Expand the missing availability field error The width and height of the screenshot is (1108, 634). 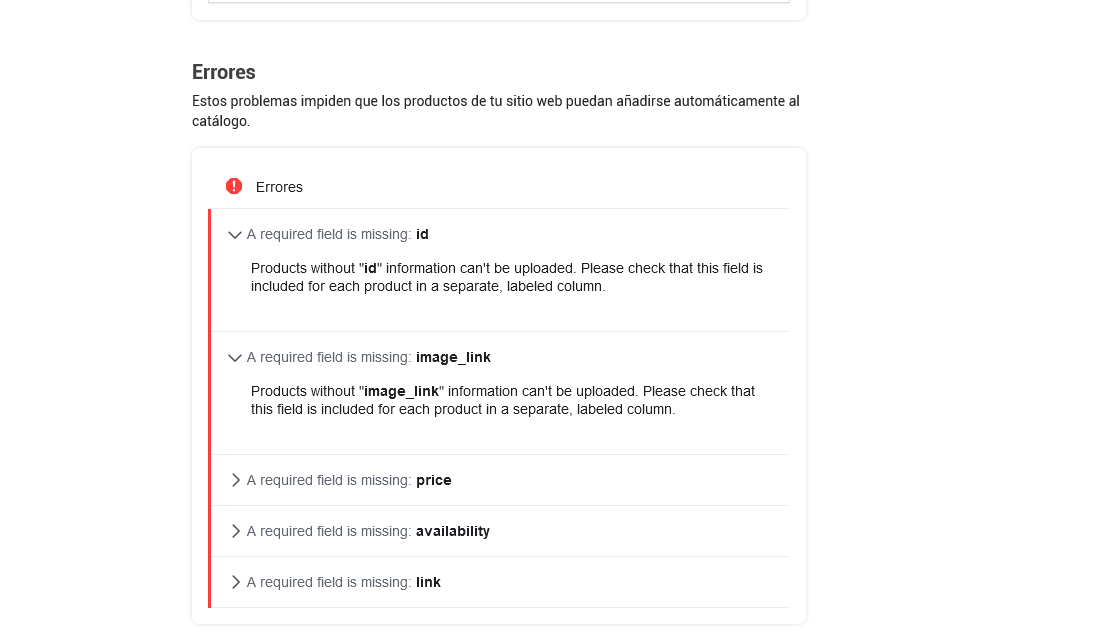coord(235,531)
